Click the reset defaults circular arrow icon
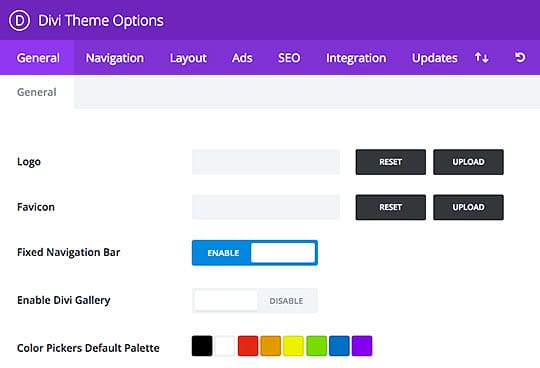The height and width of the screenshot is (368, 540). point(520,57)
